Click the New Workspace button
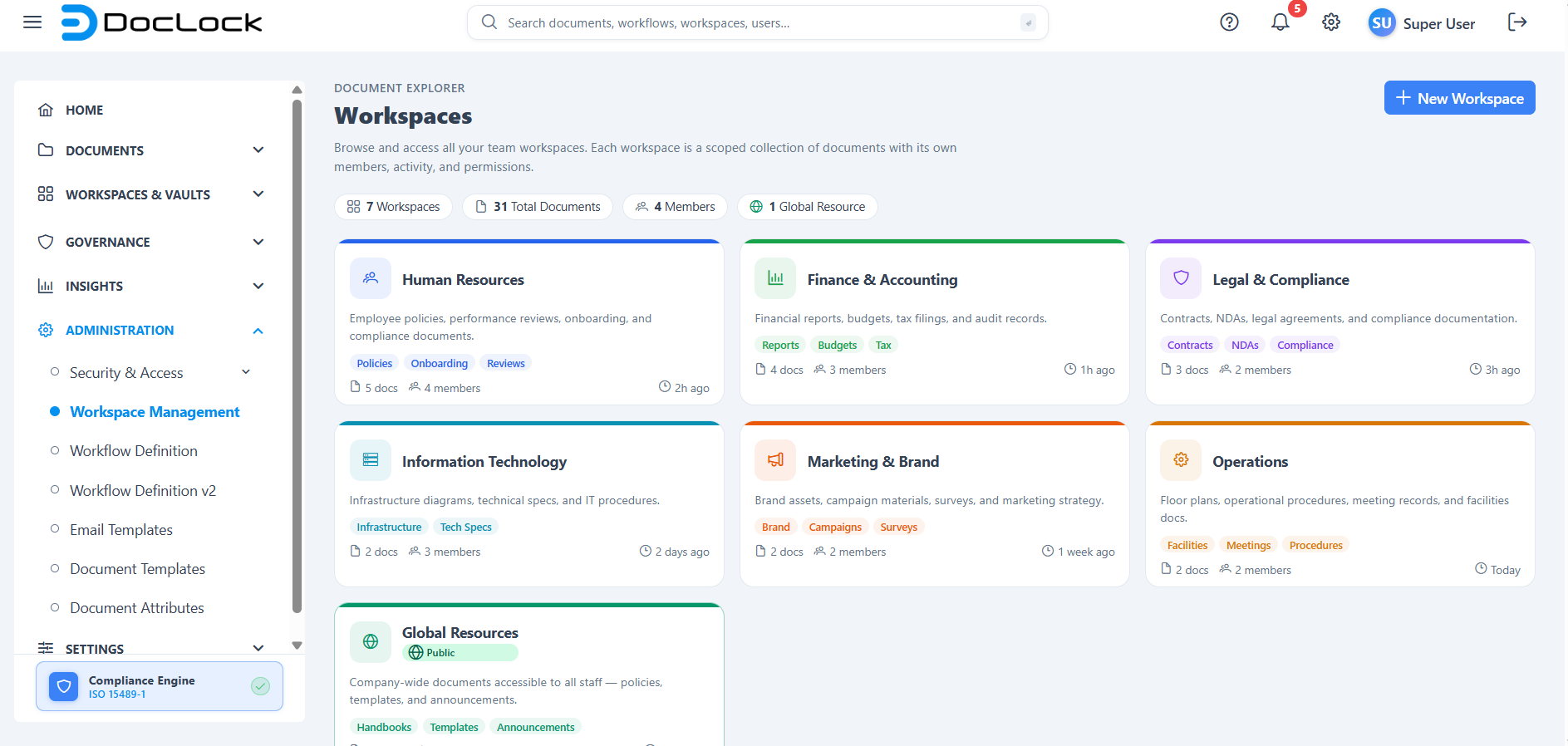The height and width of the screenshot is (746, 1568). click(1459, 98)
